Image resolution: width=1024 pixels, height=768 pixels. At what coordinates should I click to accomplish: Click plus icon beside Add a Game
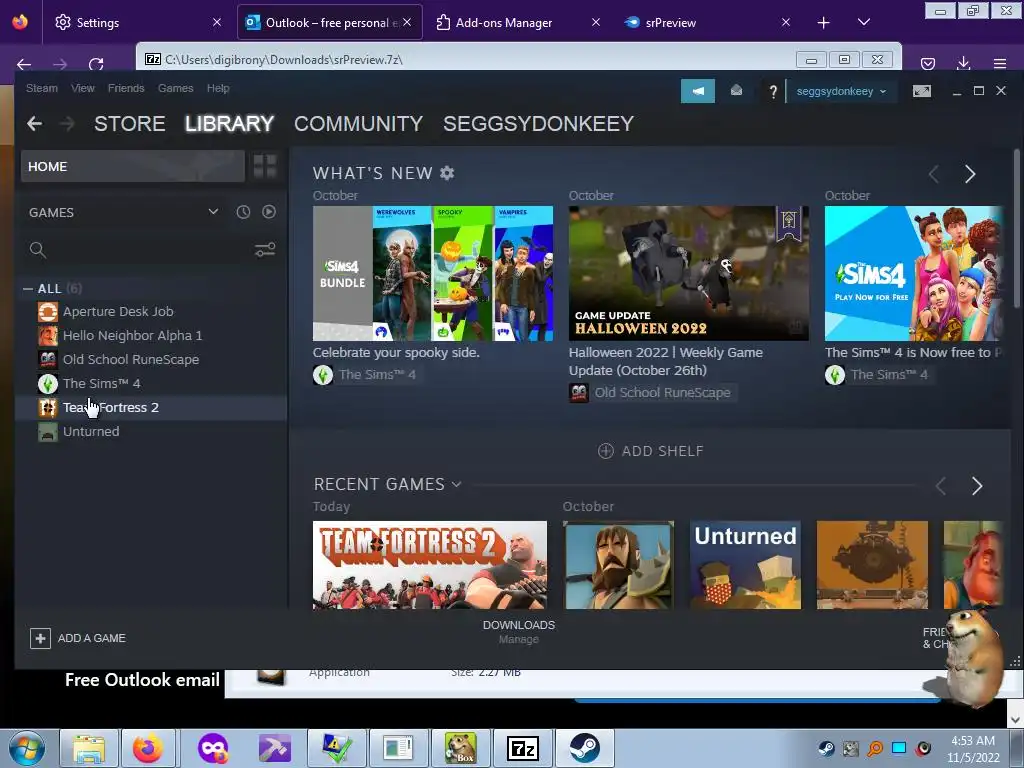[40, 638]
